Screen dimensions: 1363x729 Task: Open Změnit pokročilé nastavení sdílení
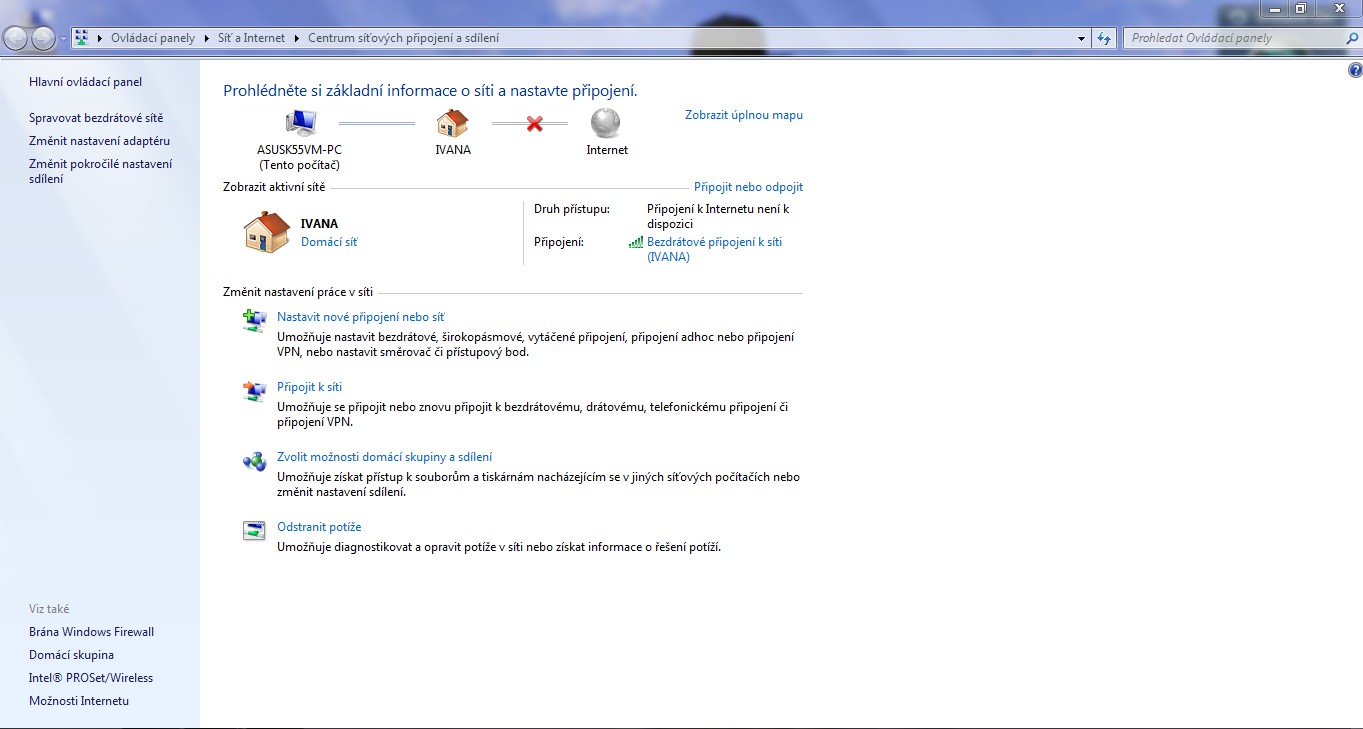coord(100,171)
